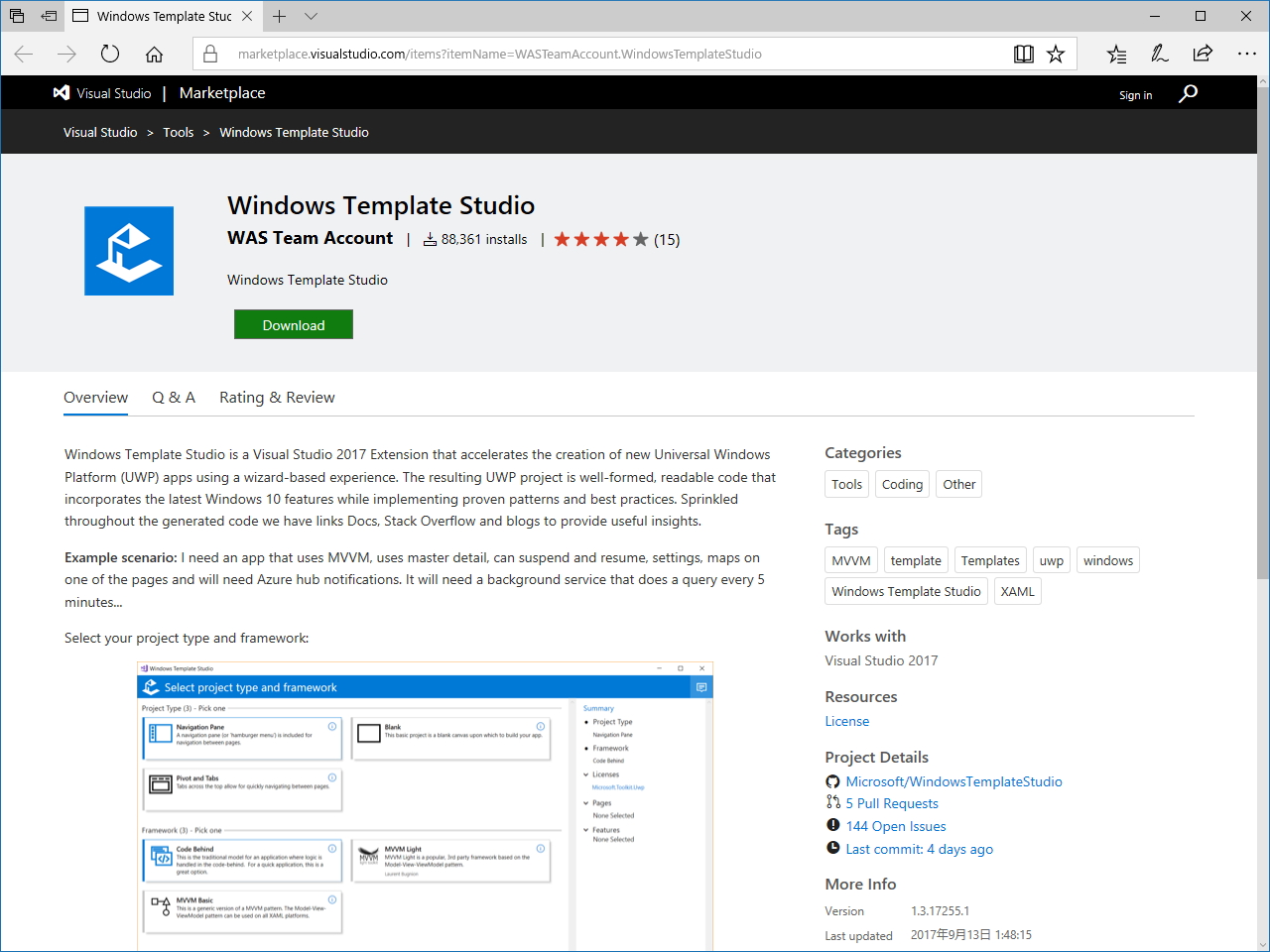Start a Web Note with the pen icon
The image size is (1270, 952).
(x=1159, y=54)
